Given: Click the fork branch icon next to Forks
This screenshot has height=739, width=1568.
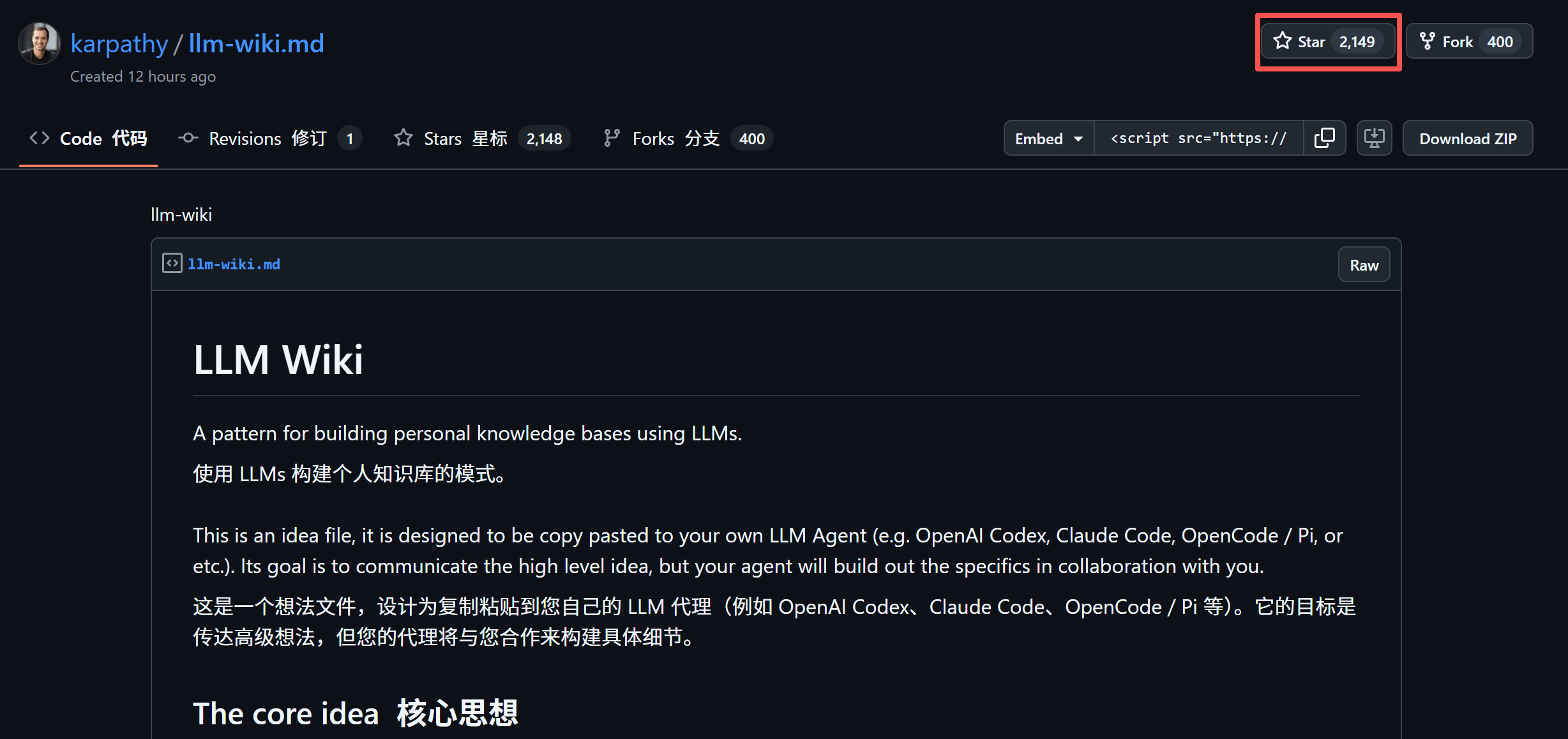Looking at the screenshot, I should [612, 138].
